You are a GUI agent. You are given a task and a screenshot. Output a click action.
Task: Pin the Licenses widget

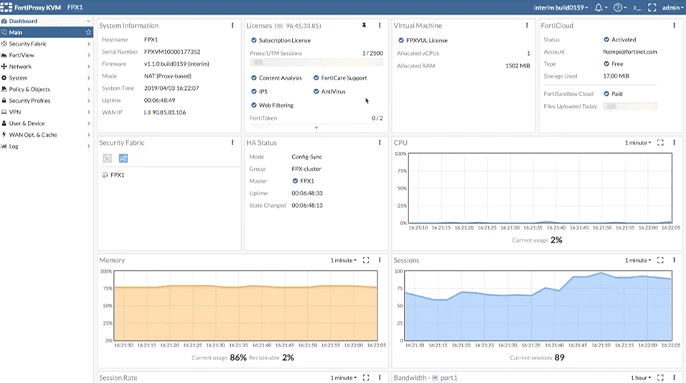tap(364, 25)
